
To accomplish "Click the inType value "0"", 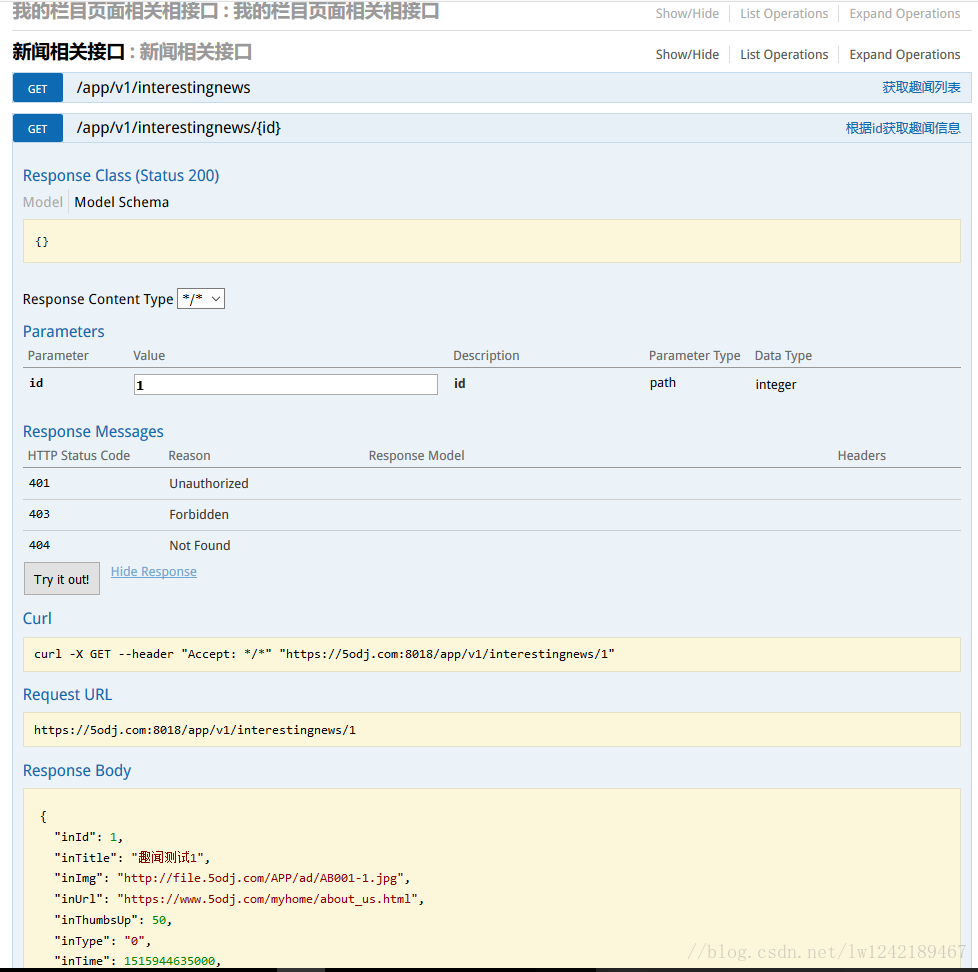I will click(134, 941).
